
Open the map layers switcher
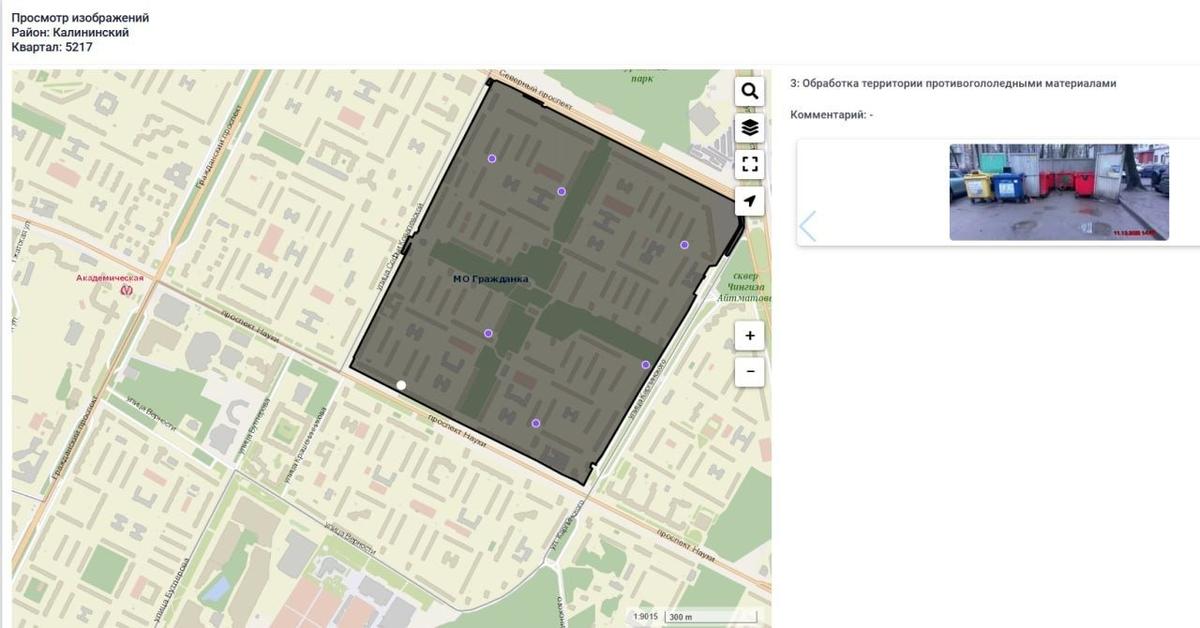click(x=750, y=128)
